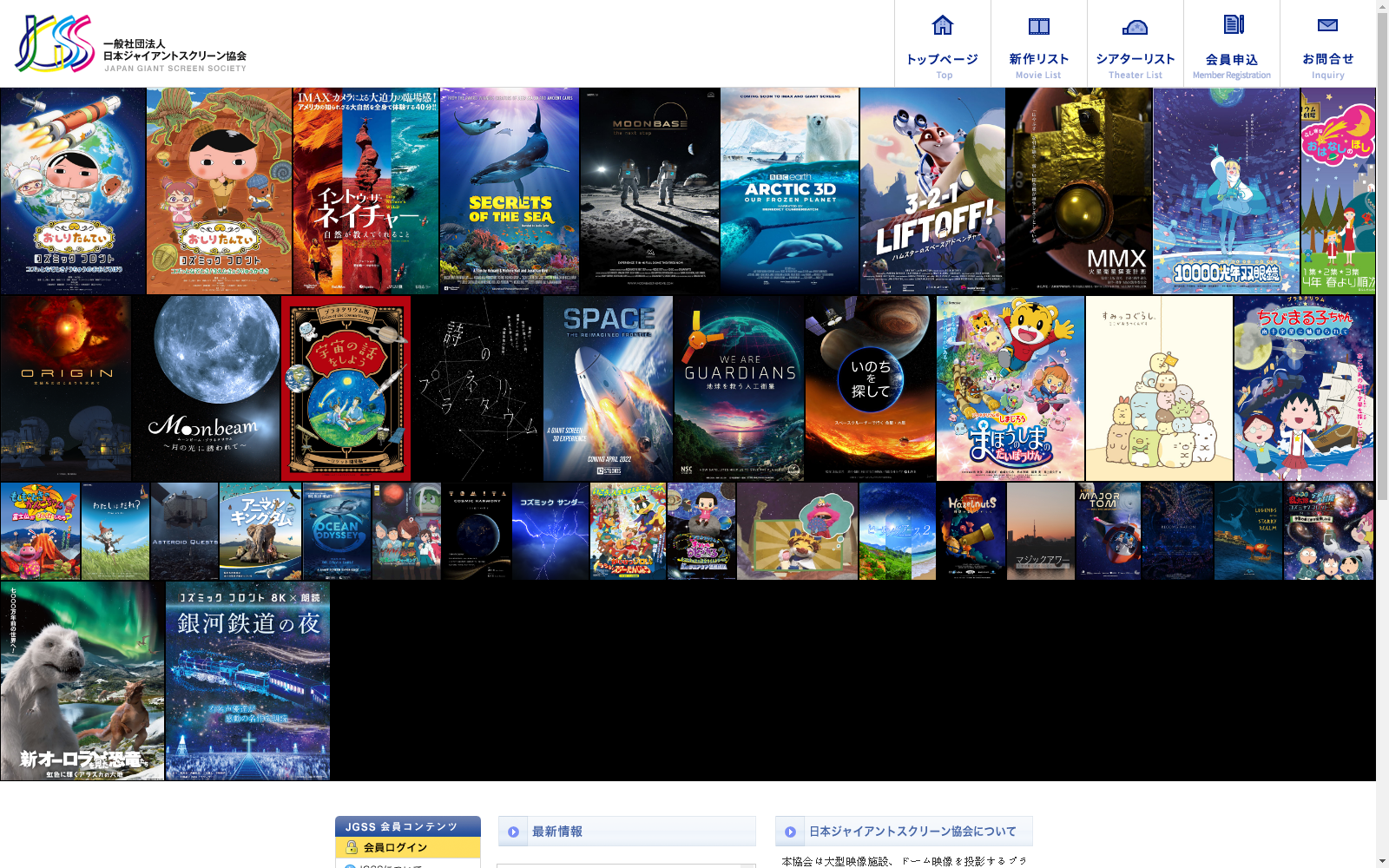Screen dimensions: 1389x868
Task: Open 新作リスト menu item
Action: (1039, 43)
